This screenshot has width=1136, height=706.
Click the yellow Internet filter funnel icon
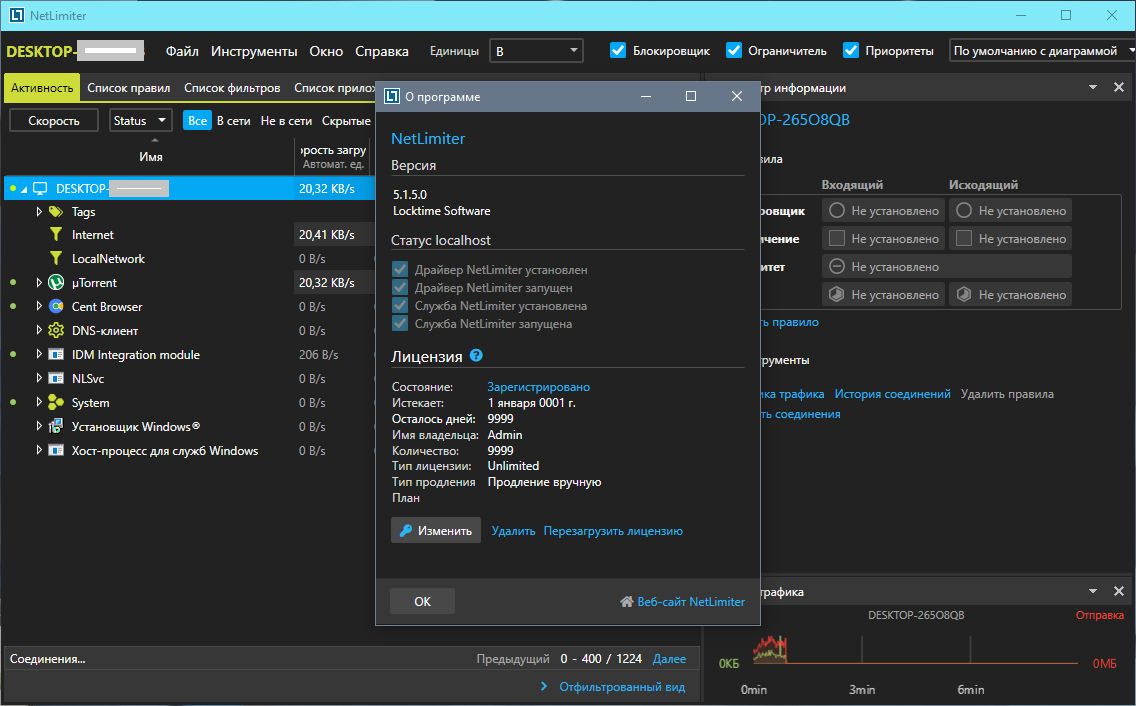point(56,235)
